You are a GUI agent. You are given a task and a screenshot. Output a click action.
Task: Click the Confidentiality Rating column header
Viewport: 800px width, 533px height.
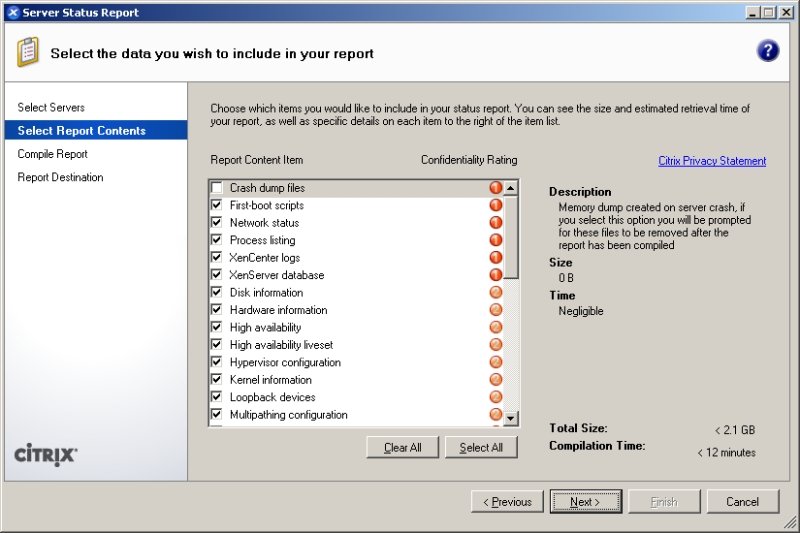469,160
